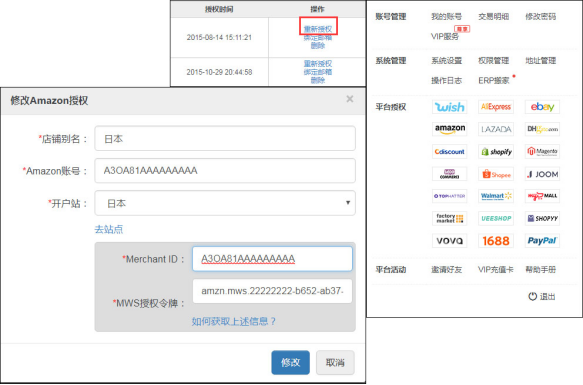Click 删除 in the 2015-08-14 row
Image resolution: width=583 pixels, height=385 pixels.
point(318,46)
